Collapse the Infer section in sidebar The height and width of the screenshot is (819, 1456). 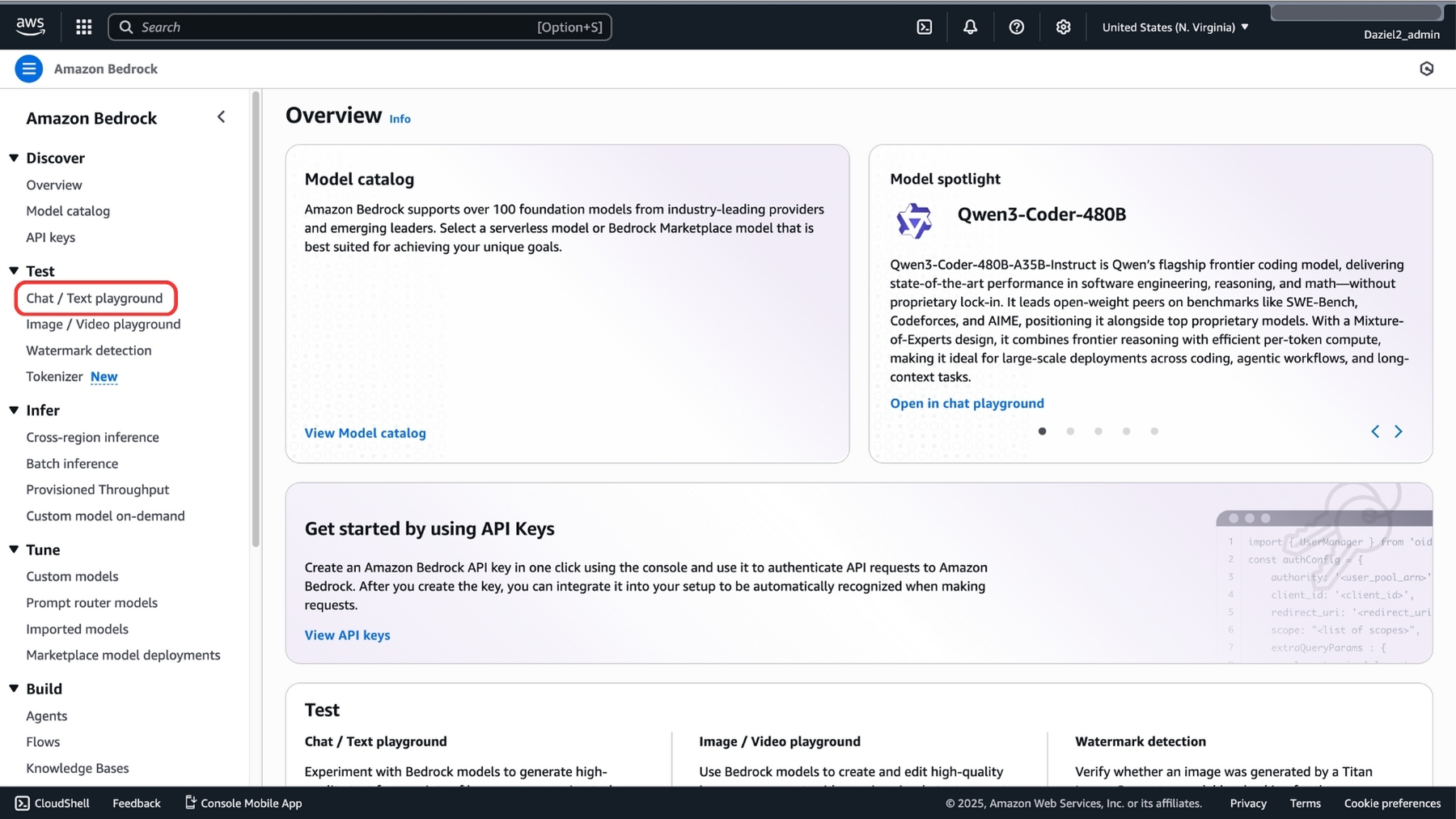click(x=14, y=410)
